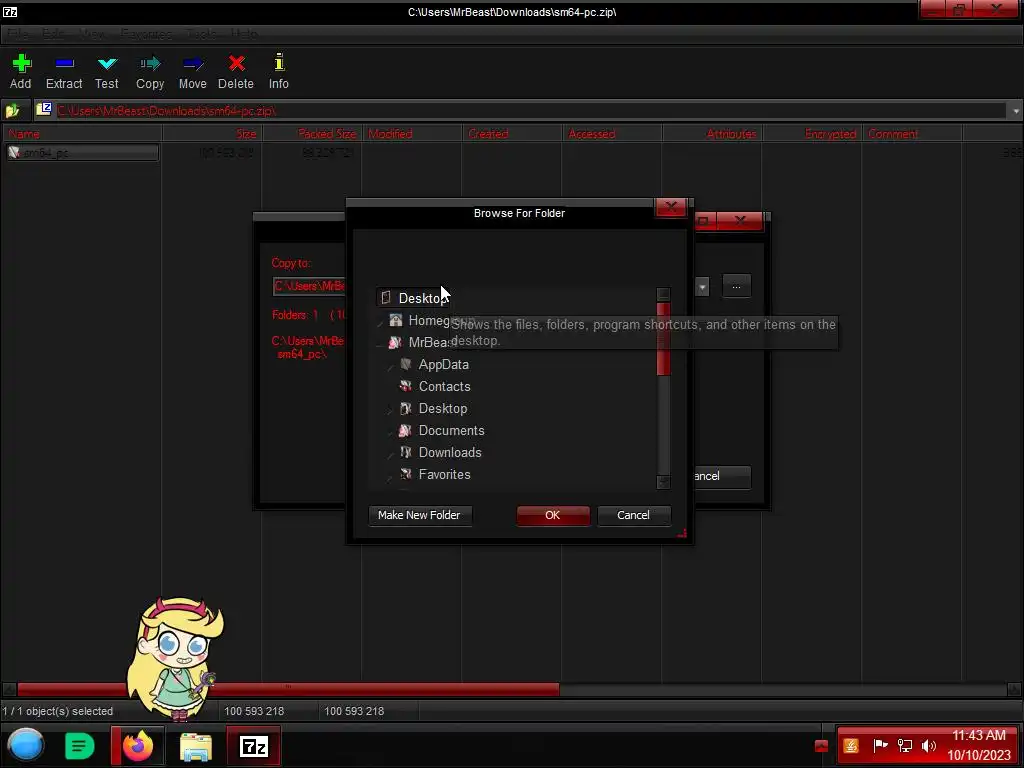Click the Modified column header
1024x768 pixels.
[412, 134]
